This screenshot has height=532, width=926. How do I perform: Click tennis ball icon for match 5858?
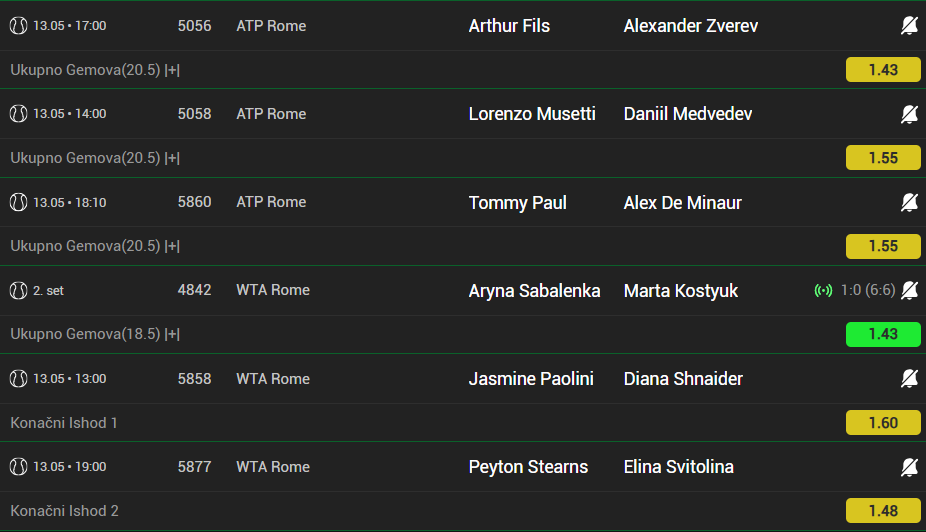click(18, 378)
